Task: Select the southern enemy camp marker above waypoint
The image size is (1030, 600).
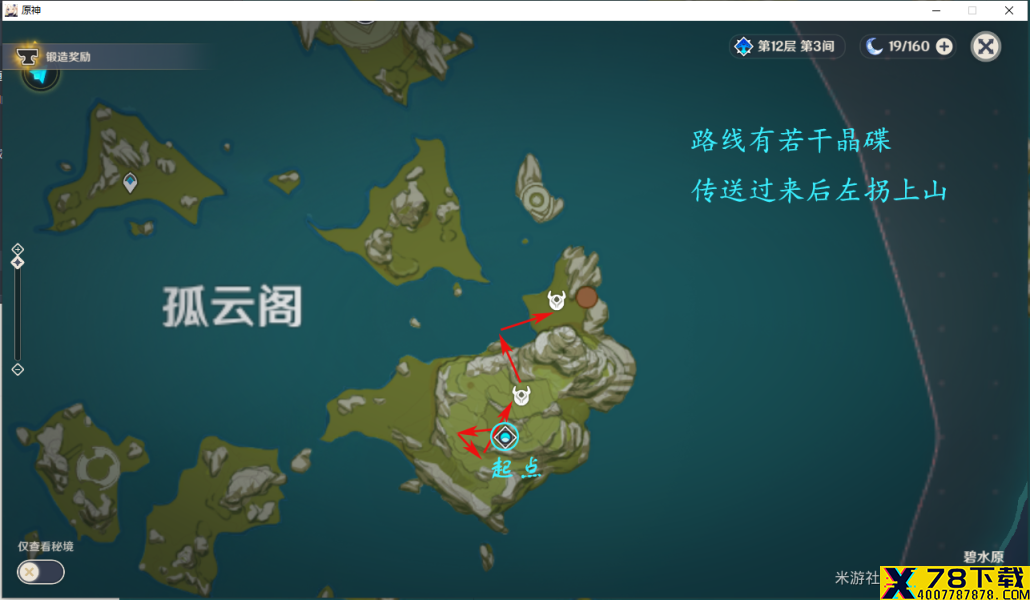Action: (x=522, y=395)
